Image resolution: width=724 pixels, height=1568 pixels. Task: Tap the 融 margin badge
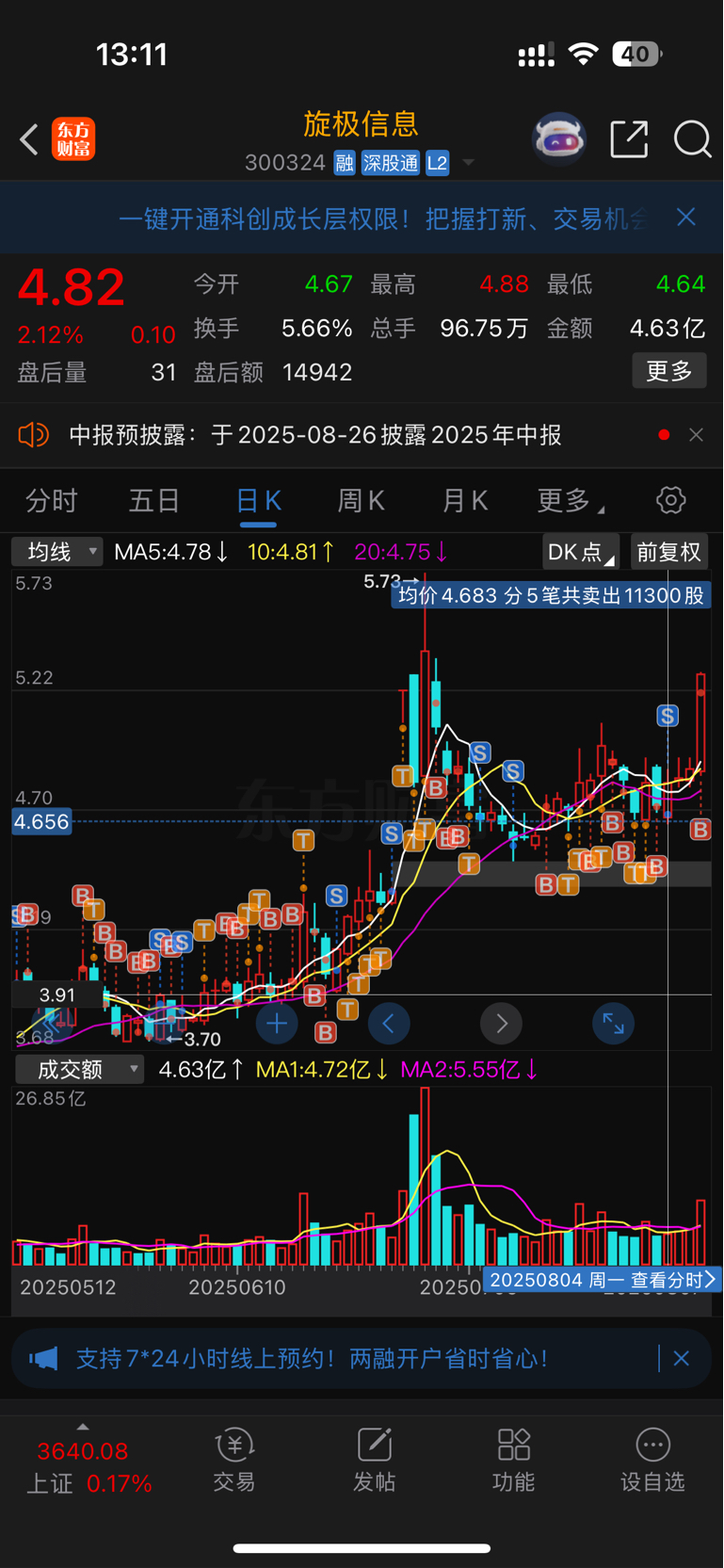click(345, 163)
